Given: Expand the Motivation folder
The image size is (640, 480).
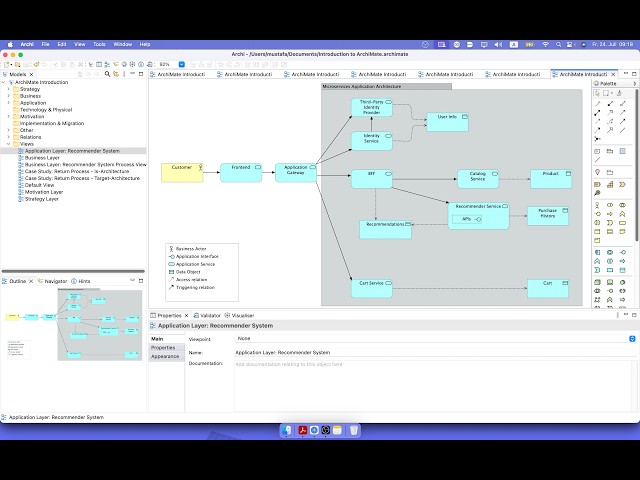Looking at the screenshot, I should coord(9,116).
